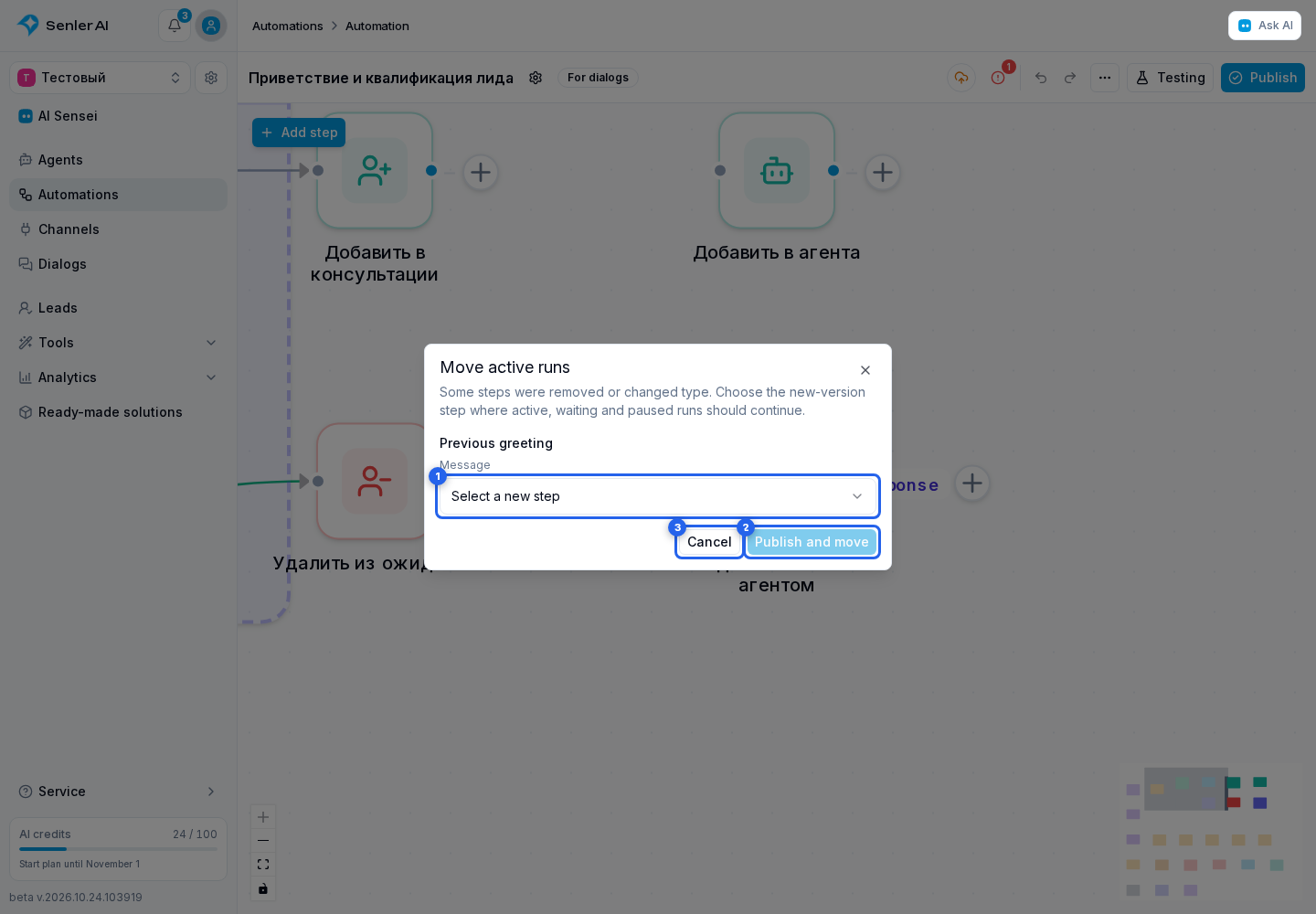Image resolution: width=1316 pixels, height=914 pixels.
Task: Add step after Добавить в консультации
Action: coord(481,172)
